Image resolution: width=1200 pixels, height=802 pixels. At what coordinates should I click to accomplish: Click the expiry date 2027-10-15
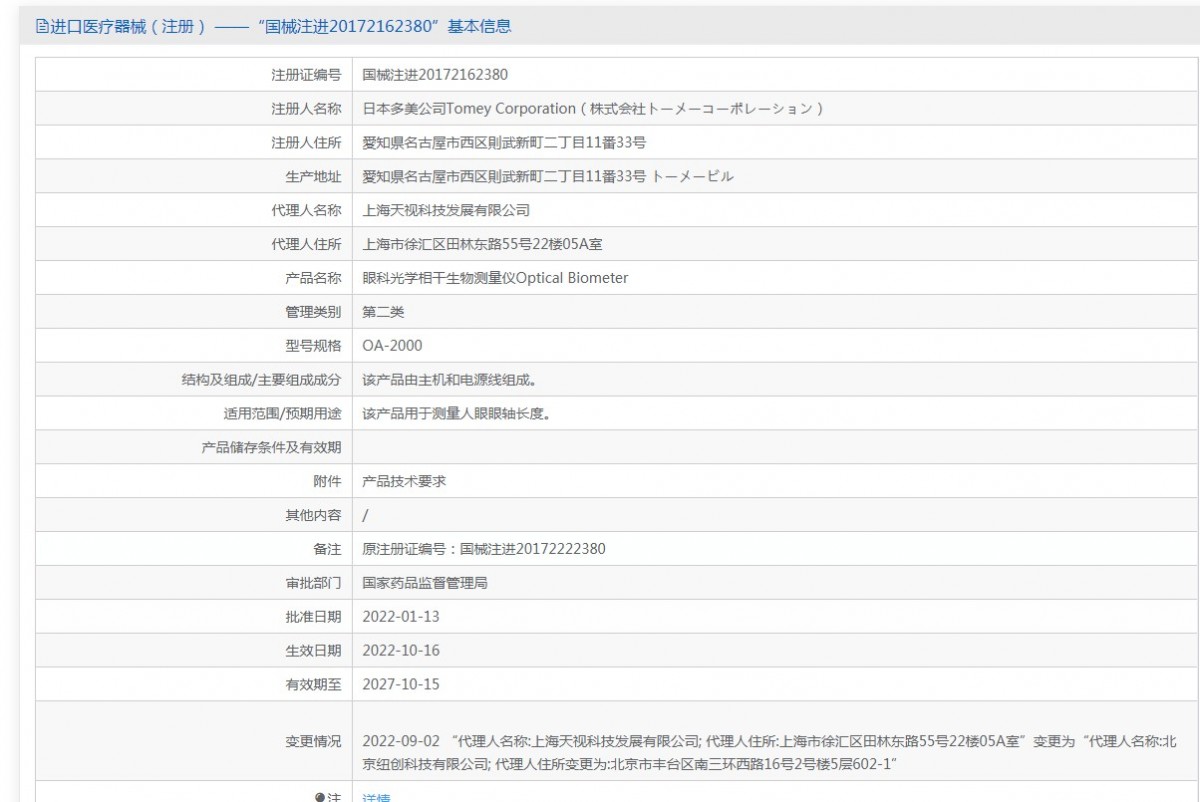click(400, 685)
